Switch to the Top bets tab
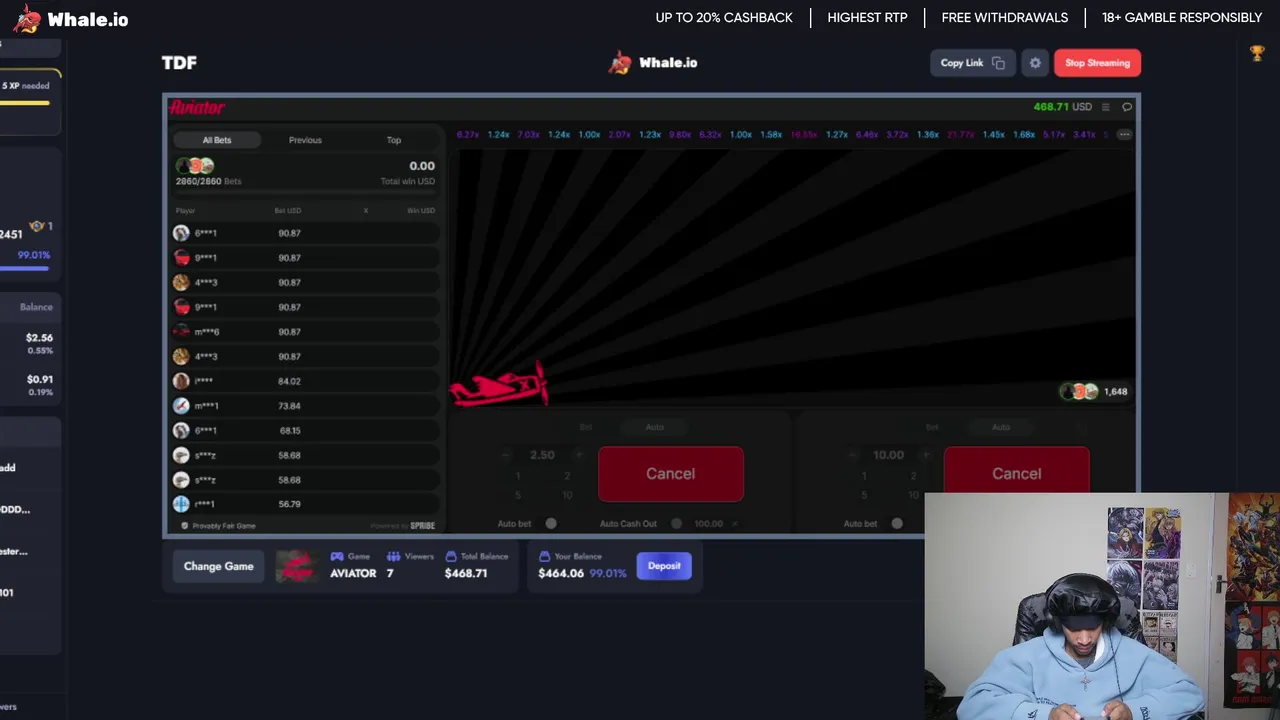Screen dimensions: 1280x720 (x=394, y=140)
